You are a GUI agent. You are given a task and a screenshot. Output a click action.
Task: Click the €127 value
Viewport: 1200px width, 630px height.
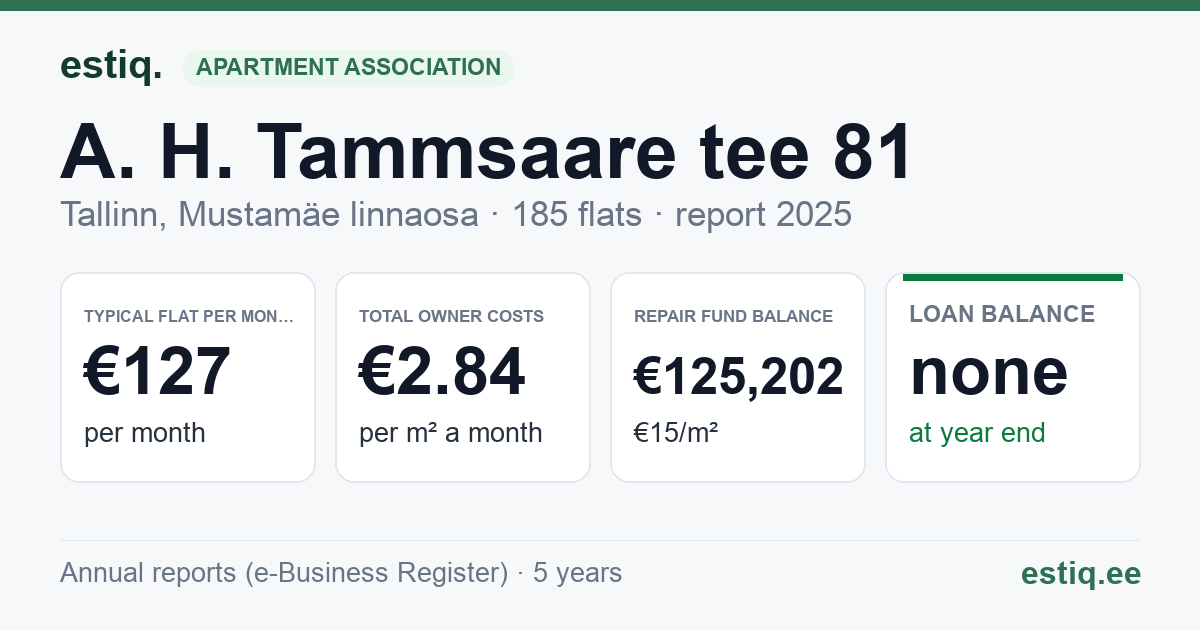157,371
